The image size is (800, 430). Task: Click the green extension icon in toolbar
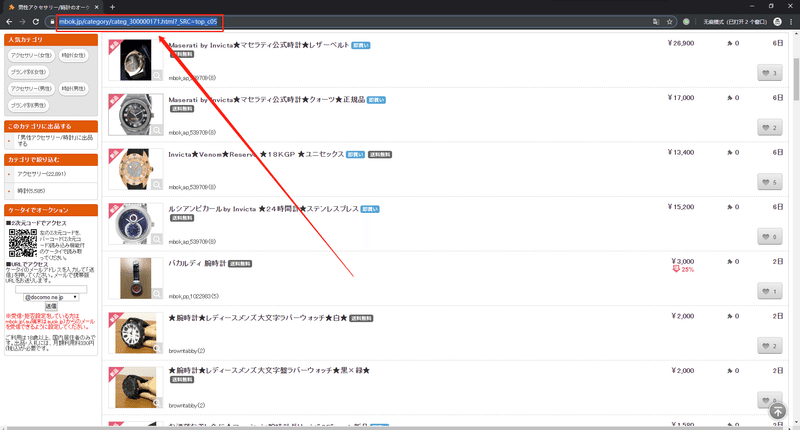click(686, 21)
